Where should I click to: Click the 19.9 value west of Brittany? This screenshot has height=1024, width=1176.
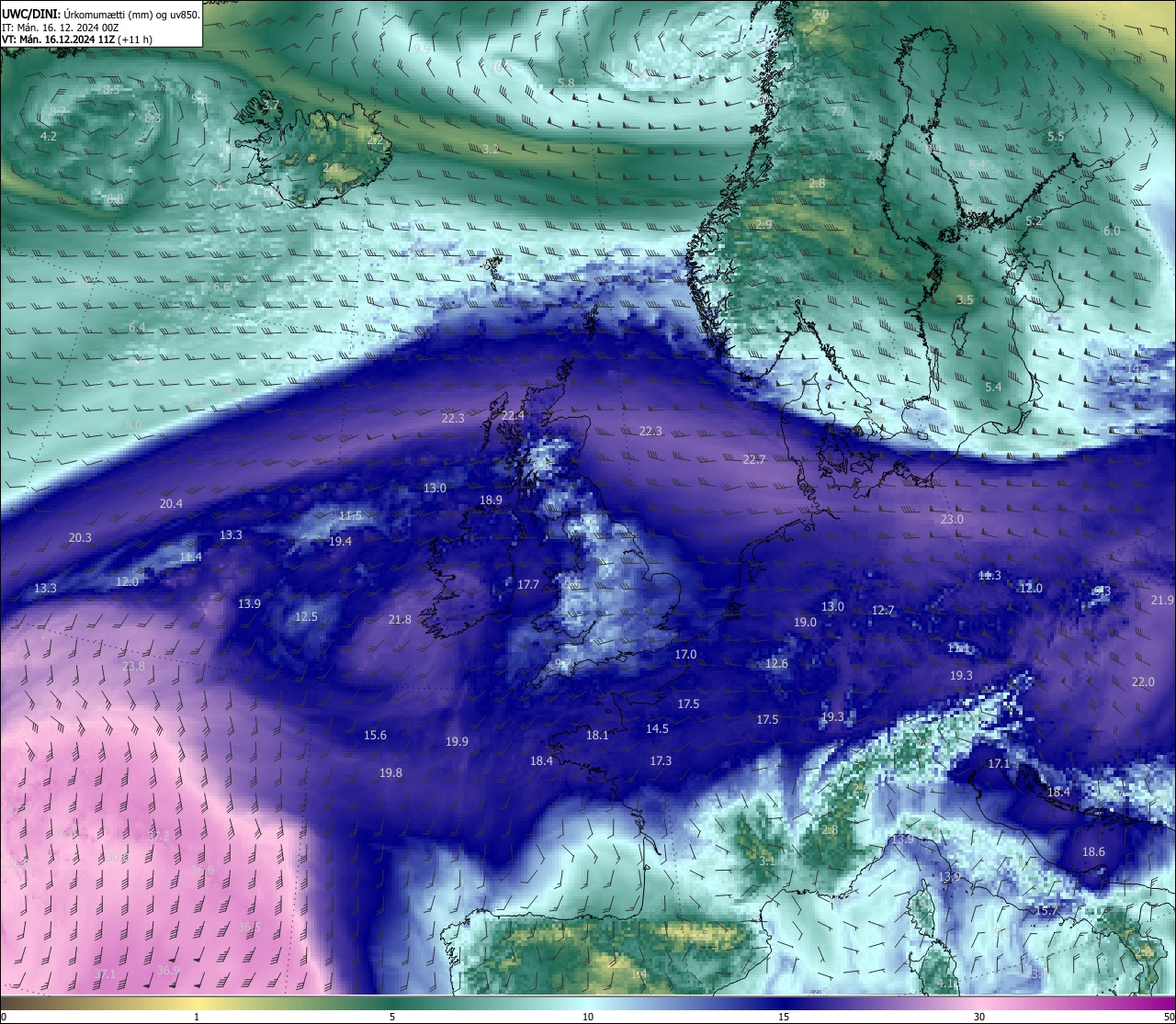pyautogui.click(x=457, y=741)
